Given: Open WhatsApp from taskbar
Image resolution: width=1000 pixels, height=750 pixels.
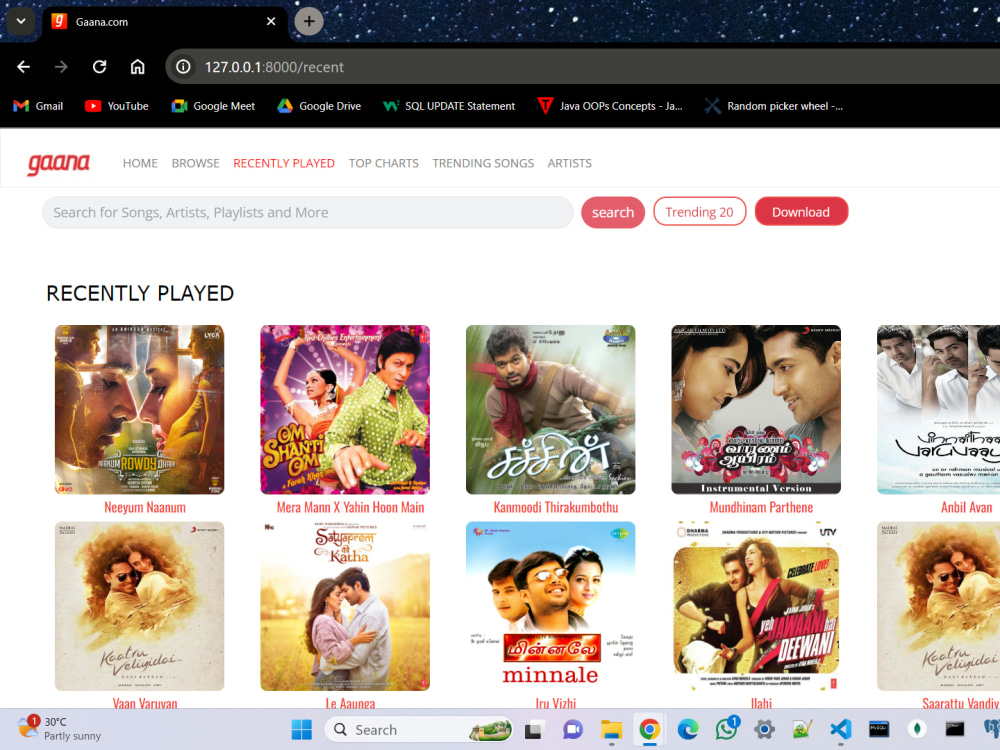Looking at the screenshot, I should [726, 730].
